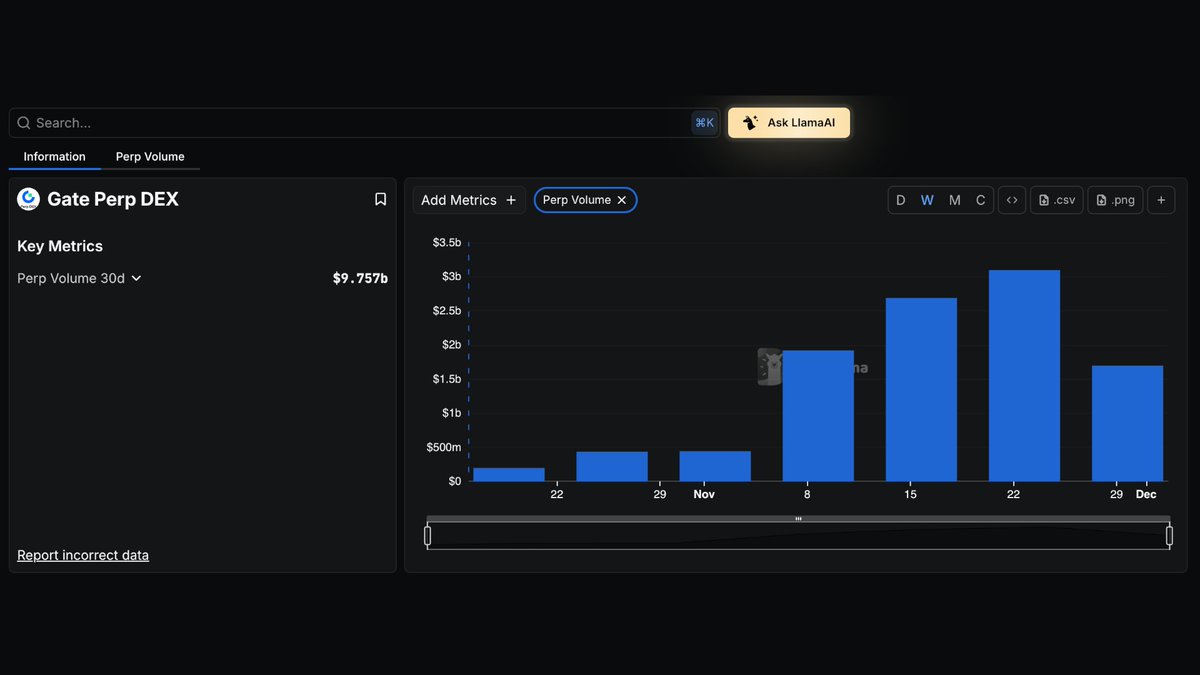Viewport: 1200px width, 675px height.
Task: Click the bar for week of Nov 8
Action: (818, 416)
